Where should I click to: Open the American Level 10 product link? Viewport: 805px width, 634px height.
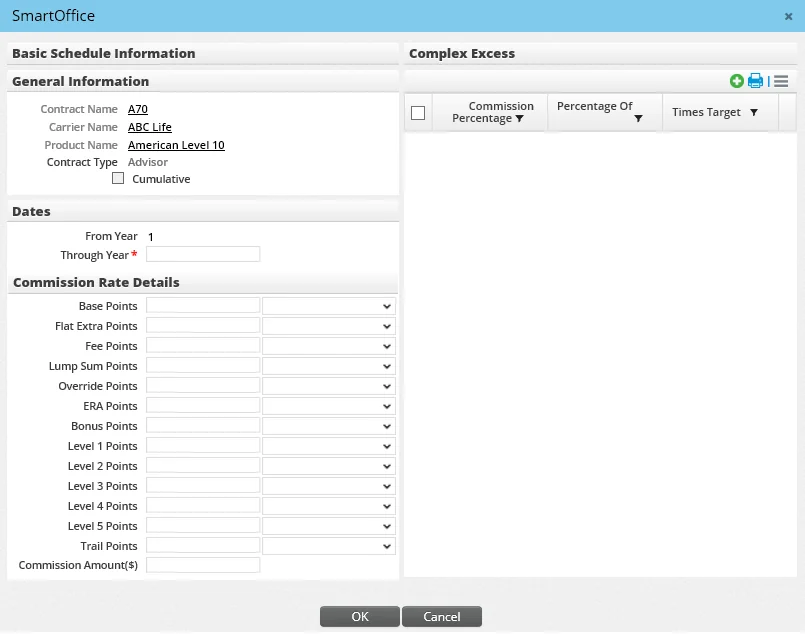(x=176, y=145)
